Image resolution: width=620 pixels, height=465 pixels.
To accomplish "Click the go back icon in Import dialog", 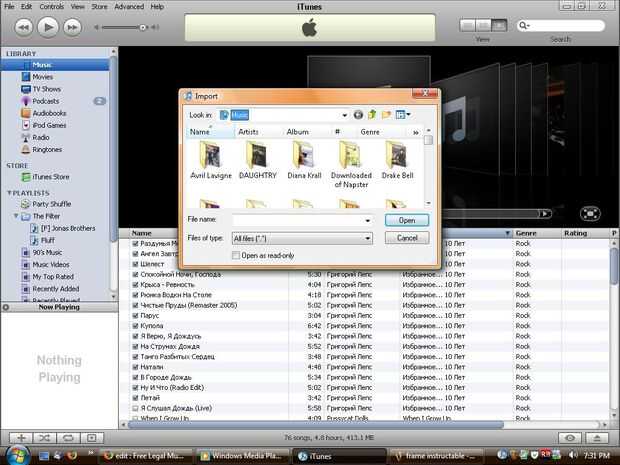I will pos(358,115).
